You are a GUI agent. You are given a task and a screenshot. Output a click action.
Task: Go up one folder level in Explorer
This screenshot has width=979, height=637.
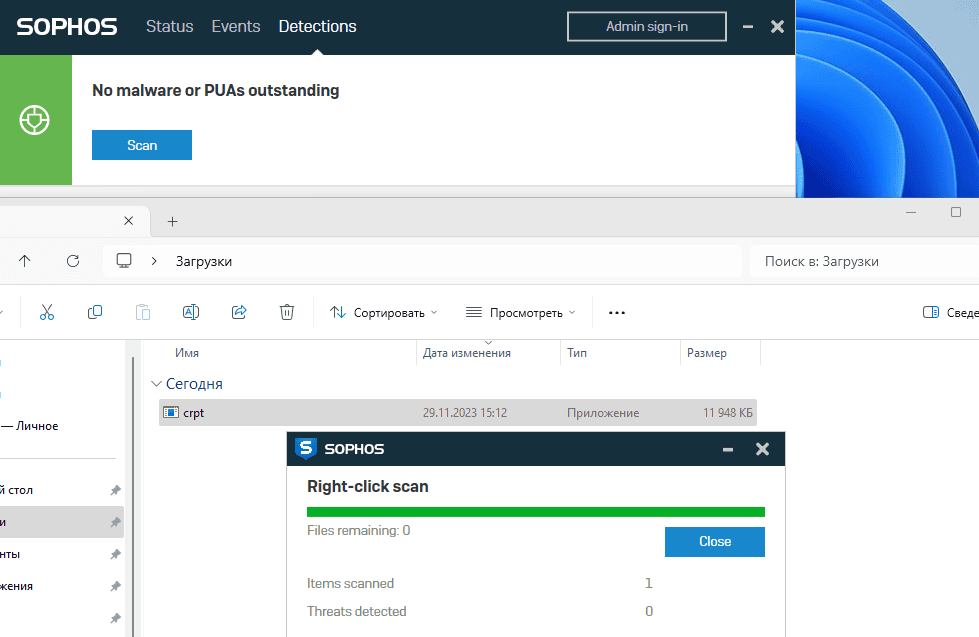24,261
